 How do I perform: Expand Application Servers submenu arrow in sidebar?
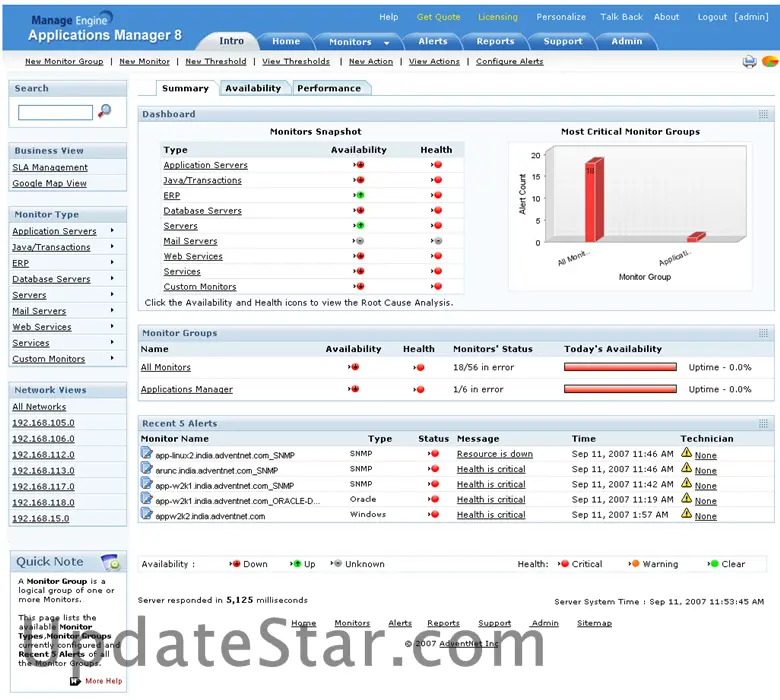point(112,230)
